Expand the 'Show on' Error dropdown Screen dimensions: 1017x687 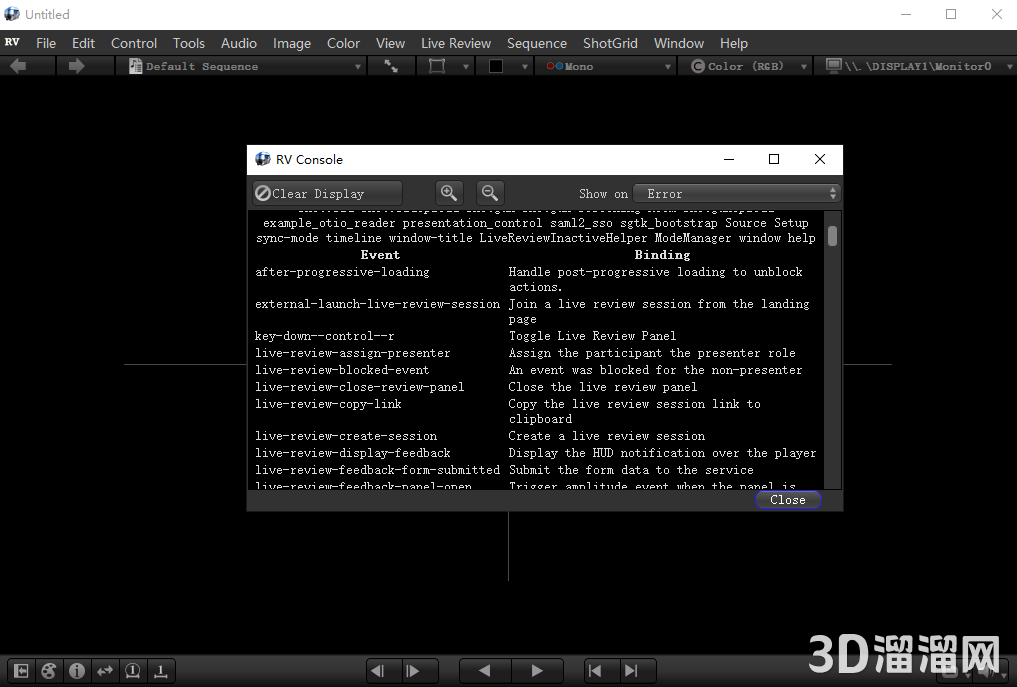pyautogui.click(x=737, y=193)
